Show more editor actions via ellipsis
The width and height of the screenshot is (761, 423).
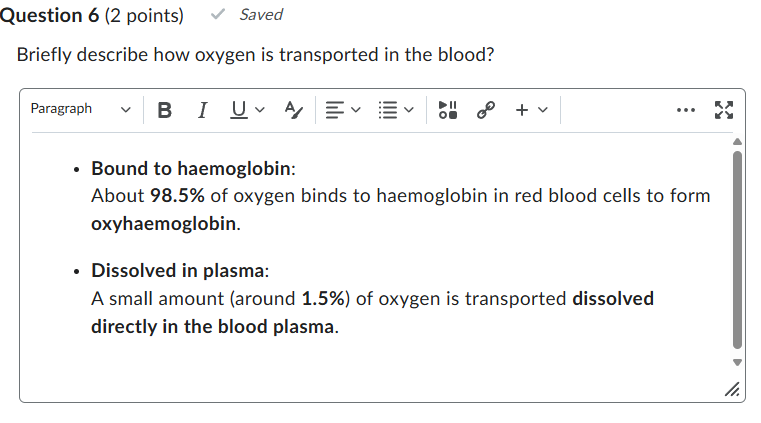[x=686, y=110]
